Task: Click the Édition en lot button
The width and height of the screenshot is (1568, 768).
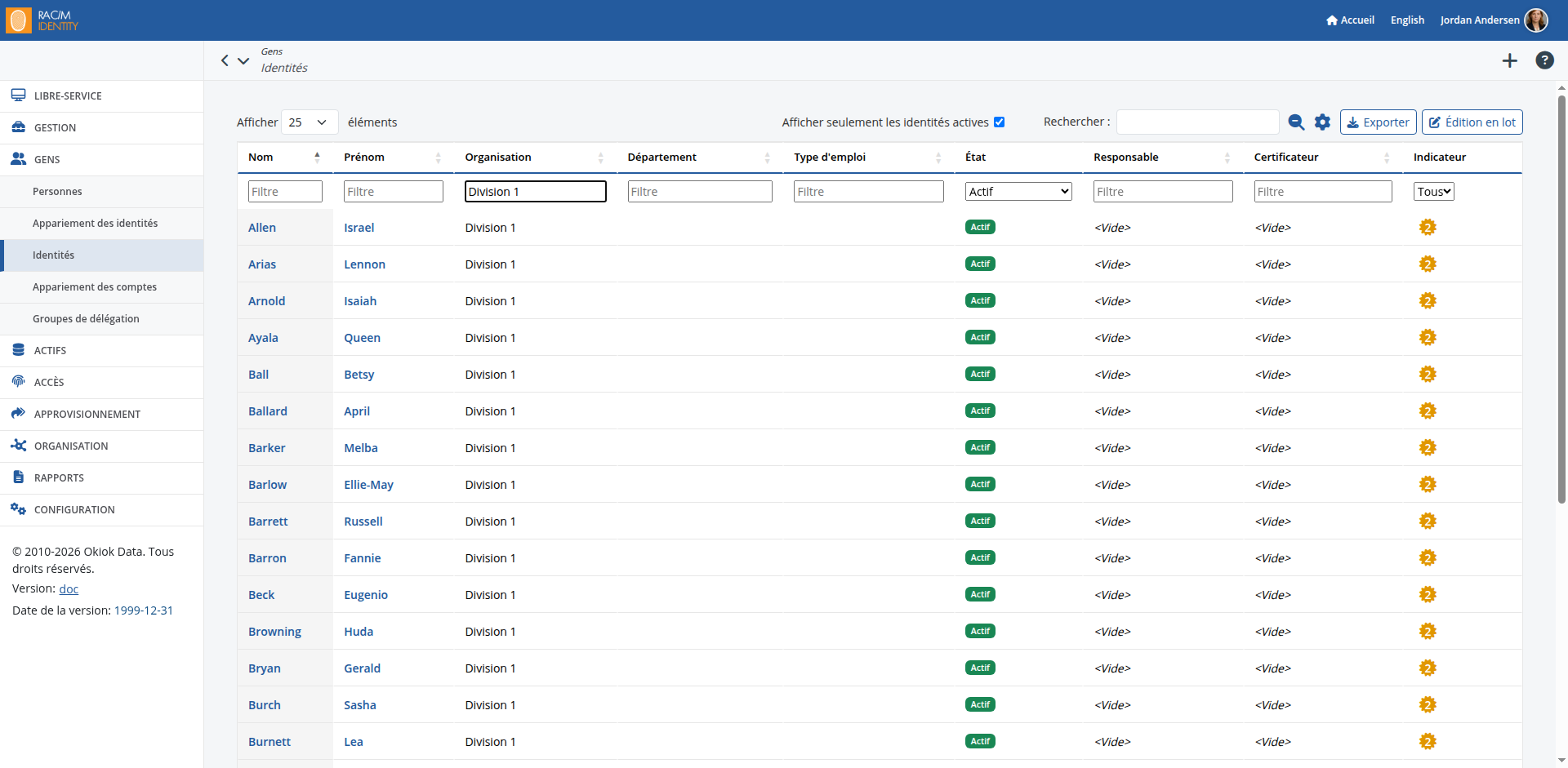Action: 1472,122
